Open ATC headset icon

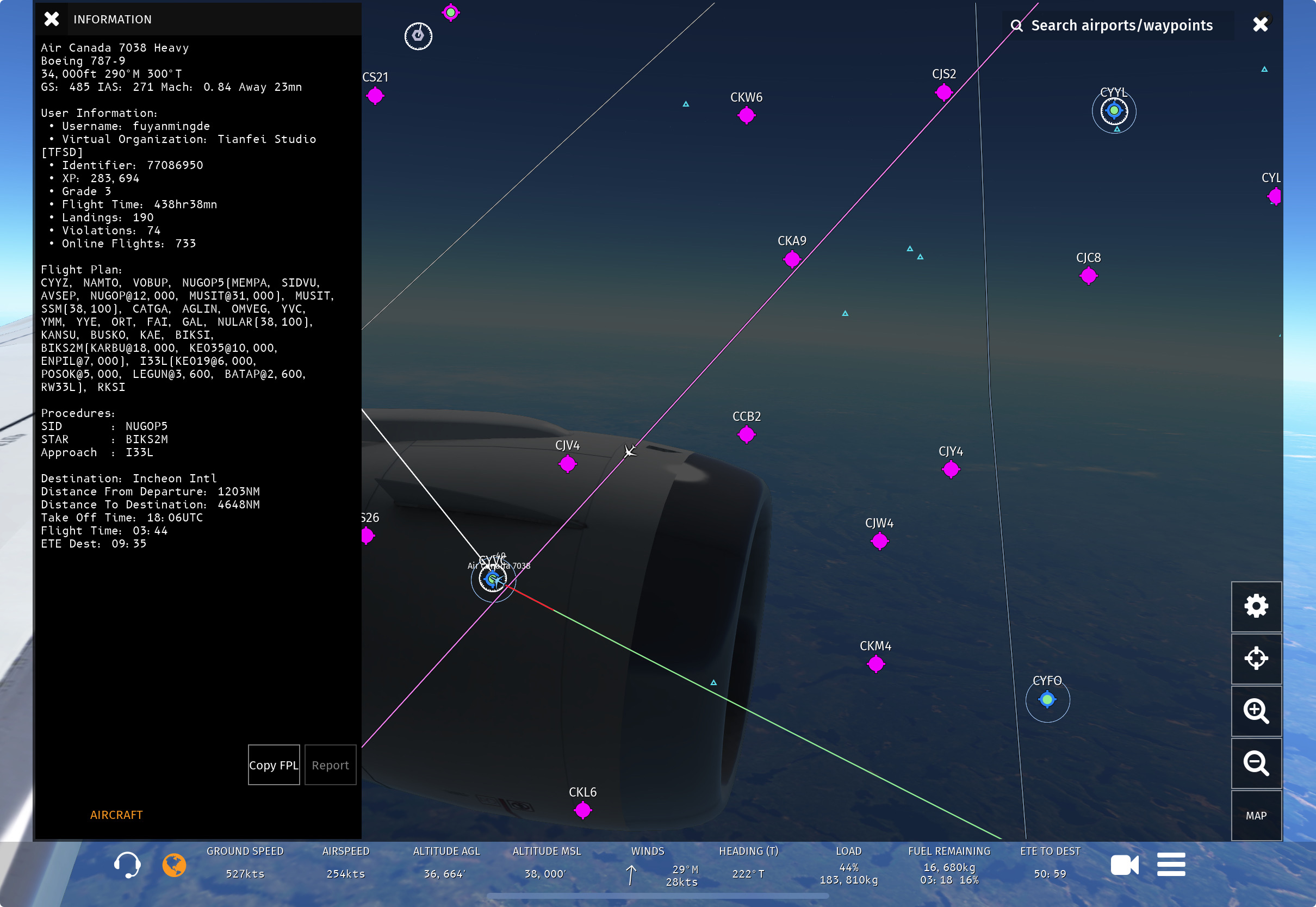coord(127,865)
